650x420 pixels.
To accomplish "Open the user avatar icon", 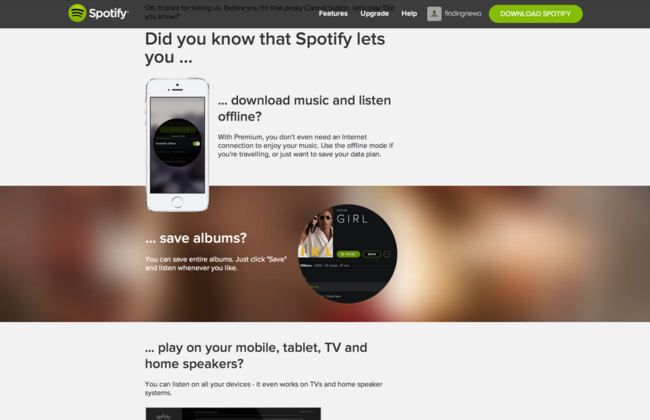I will 434,14.
